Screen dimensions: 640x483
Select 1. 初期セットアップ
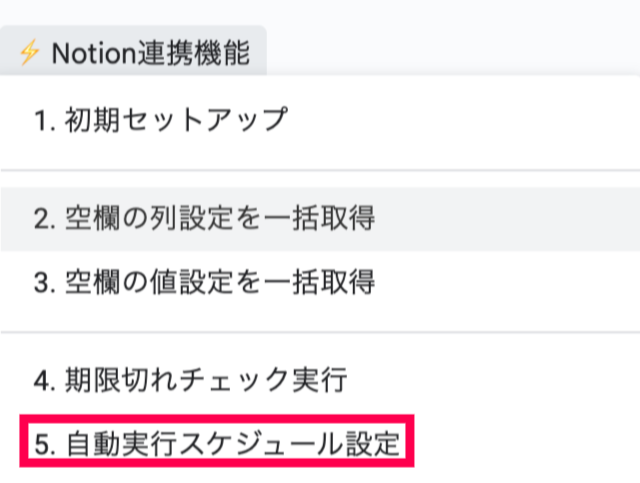tap(160, 121)
